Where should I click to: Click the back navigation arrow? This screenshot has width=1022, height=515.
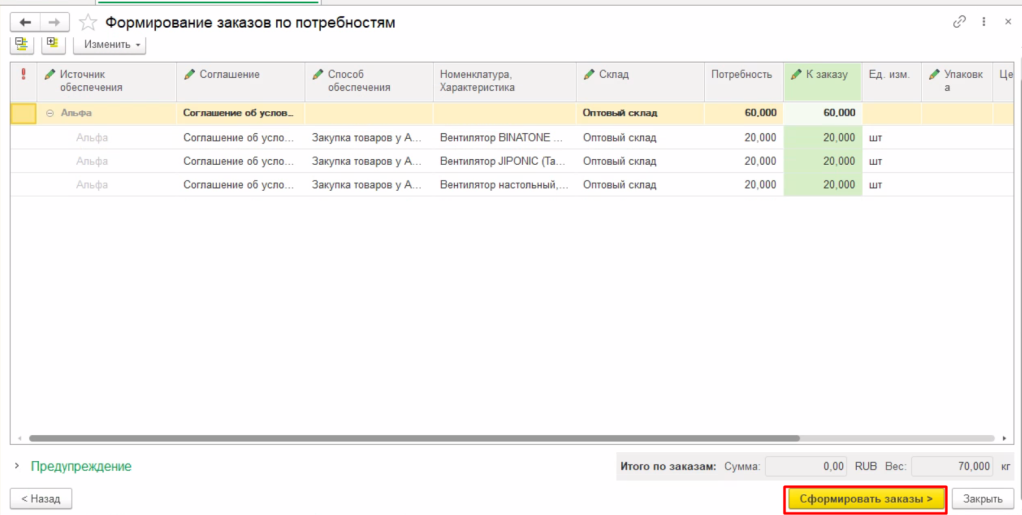pos(25,22)
